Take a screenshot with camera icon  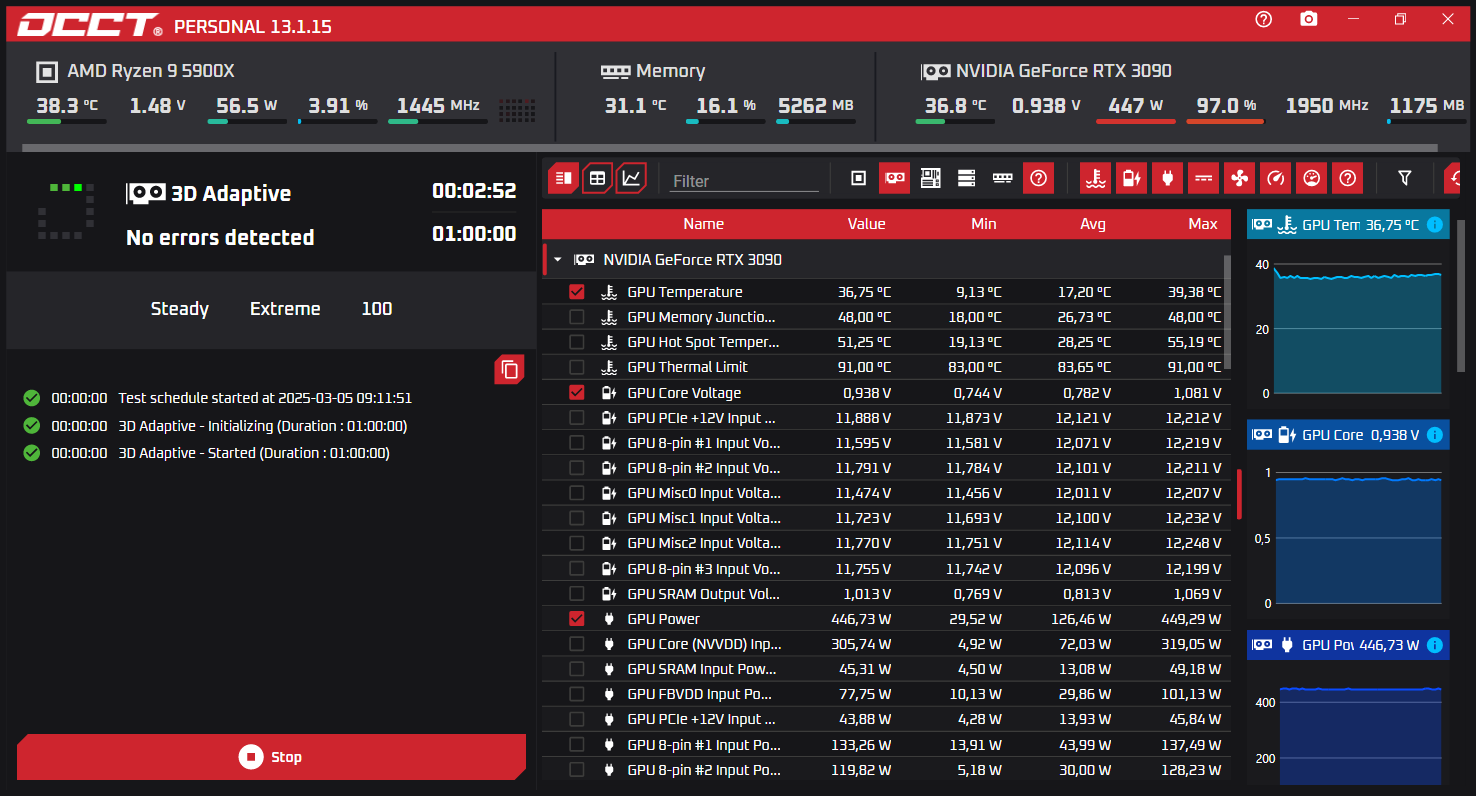pos(1308,19)
